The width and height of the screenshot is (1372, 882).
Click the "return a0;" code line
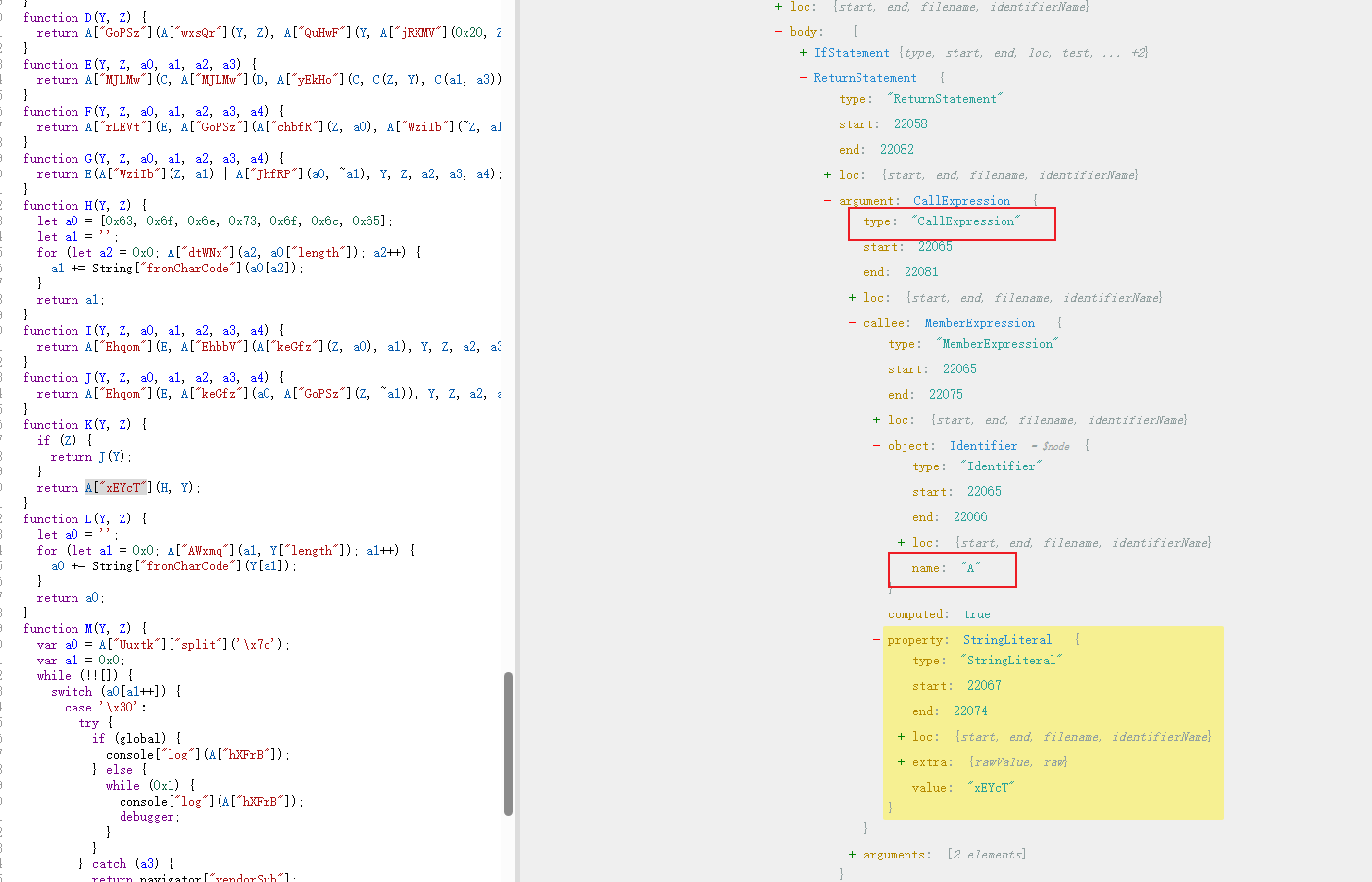tap(71, 598)
